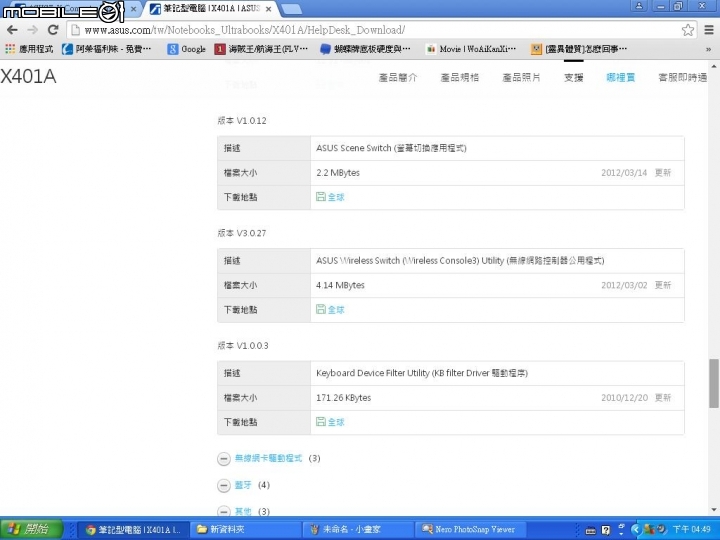The width and height of the screenshot is (720, 540).
Task: Click scrollbar down arrow
Action: pos(714,509)
